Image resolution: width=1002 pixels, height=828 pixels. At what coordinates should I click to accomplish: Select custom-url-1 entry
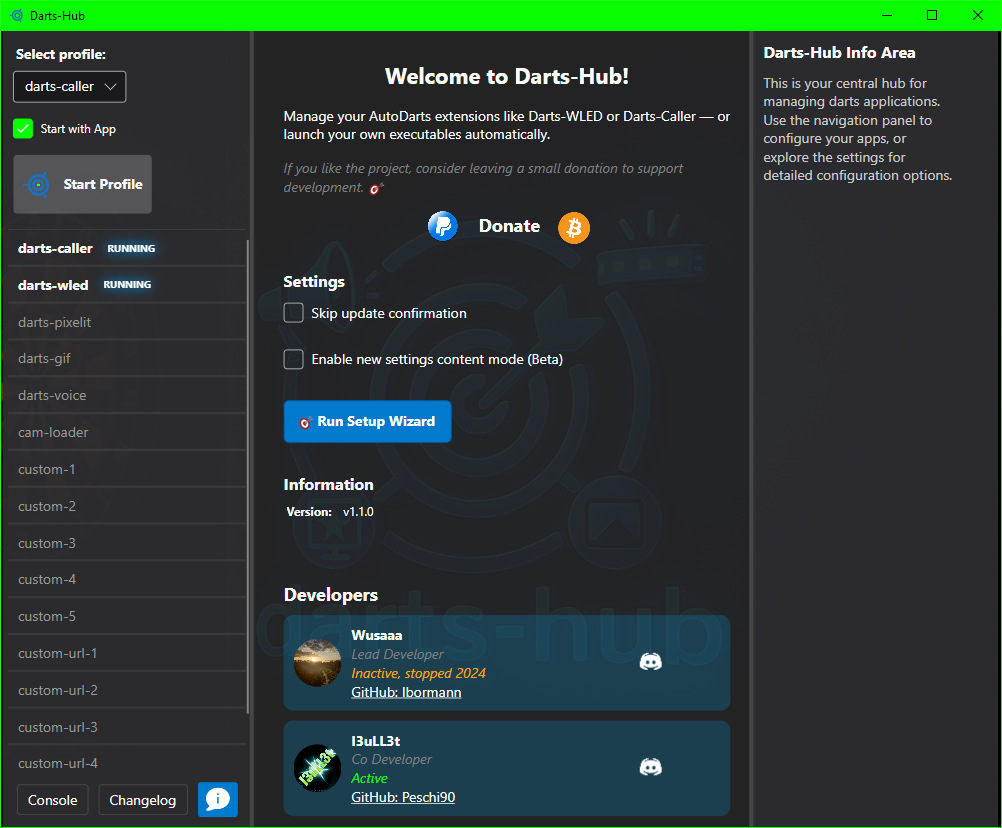pyautogui.click(x=127, y=654)
